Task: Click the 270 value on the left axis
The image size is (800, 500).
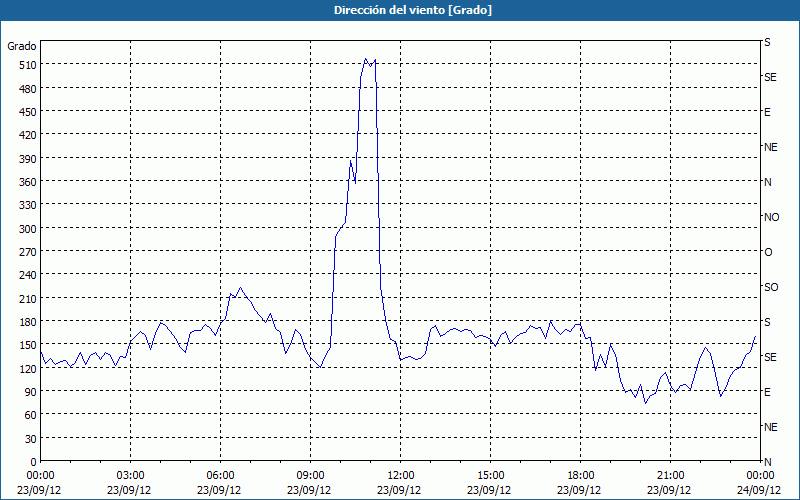Action: point(28,252)
